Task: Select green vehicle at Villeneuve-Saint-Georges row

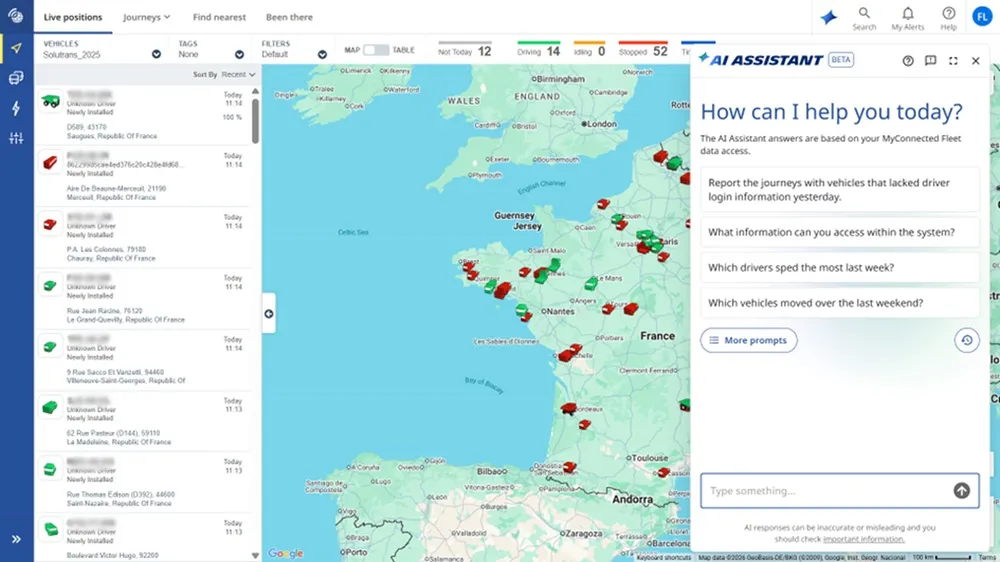Action: tap(50, 346)
